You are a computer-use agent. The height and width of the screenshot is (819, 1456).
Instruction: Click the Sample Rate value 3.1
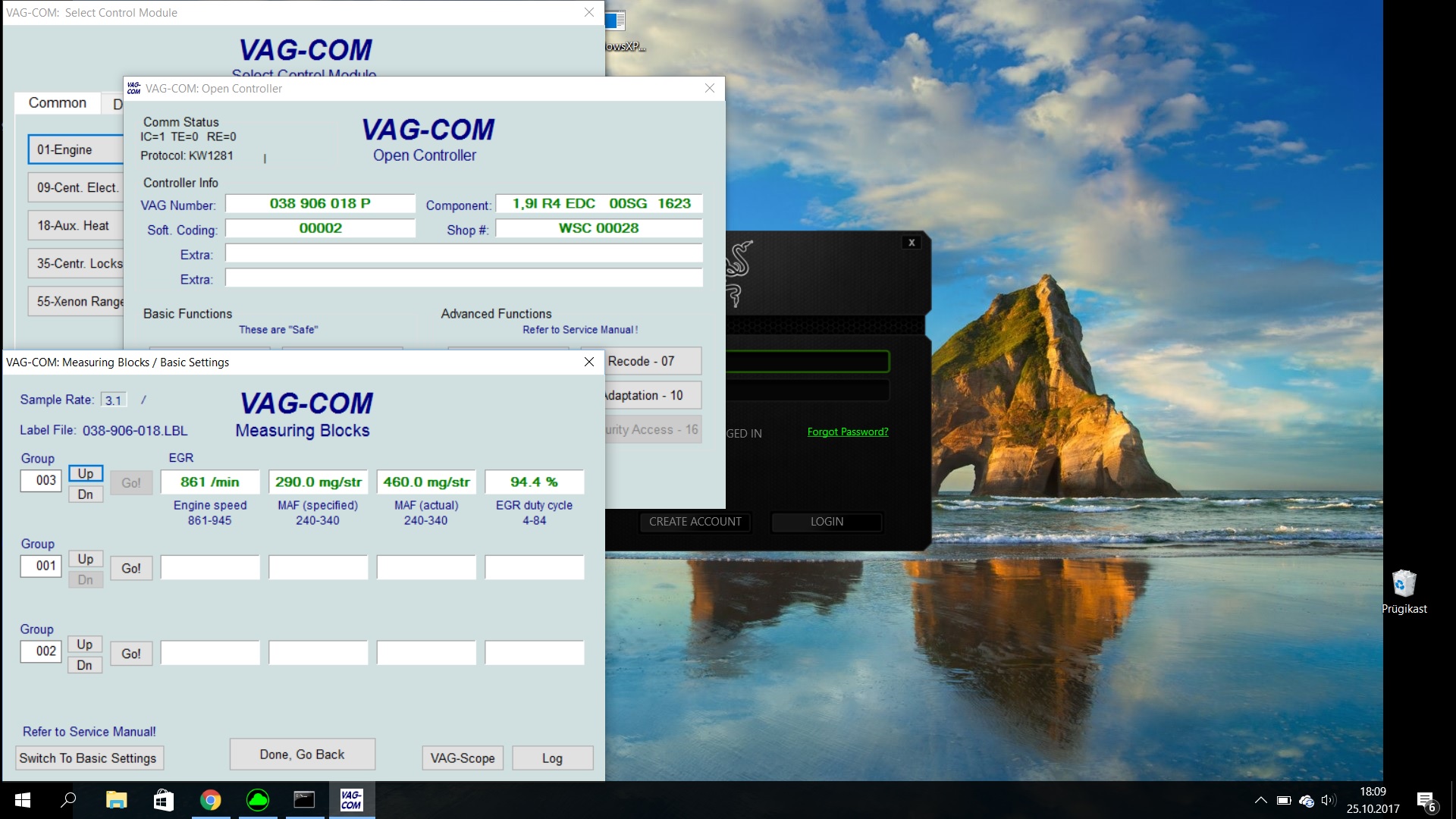tap(113, 400)
